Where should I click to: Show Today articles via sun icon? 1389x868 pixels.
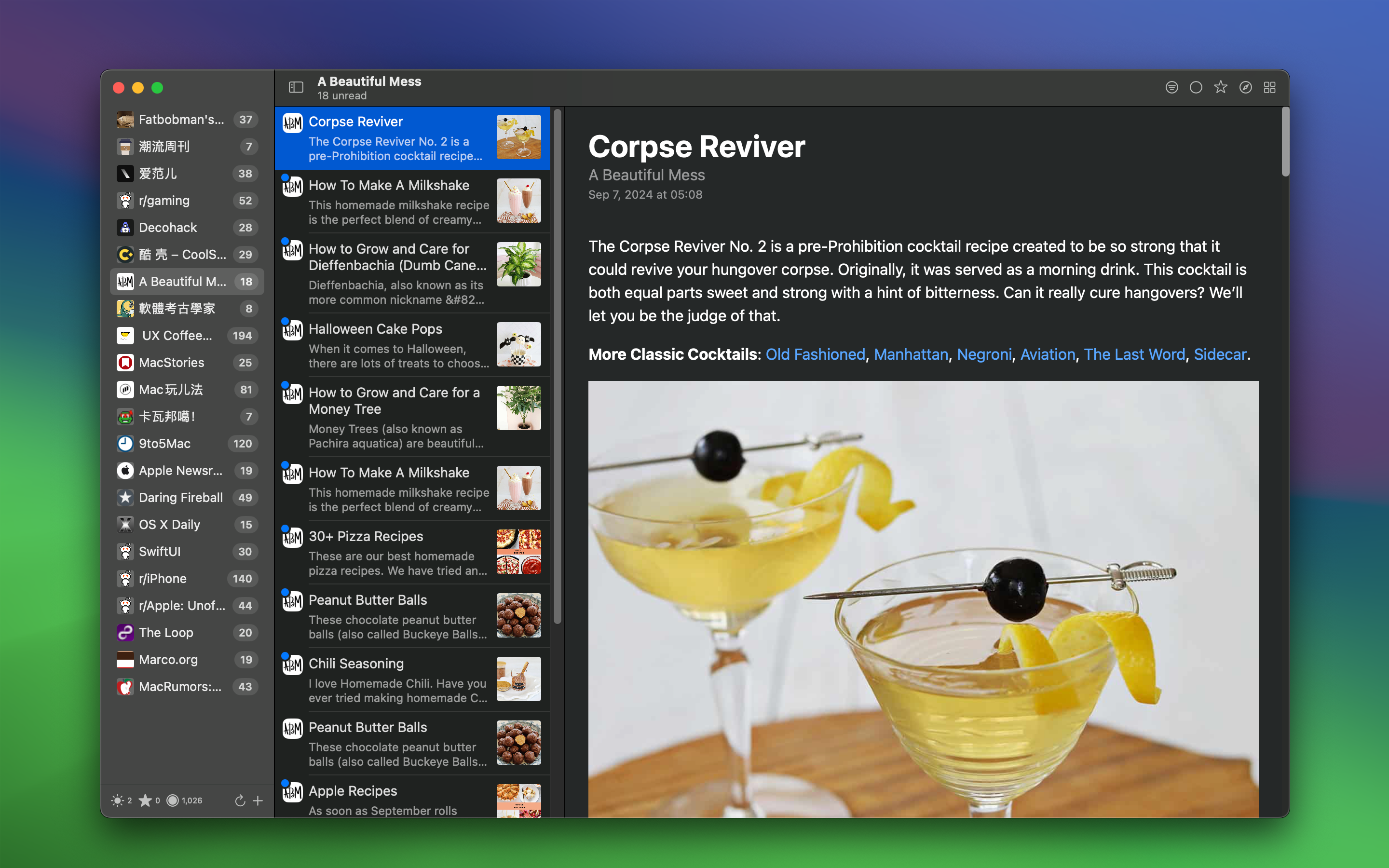click(x=118, y=800)
